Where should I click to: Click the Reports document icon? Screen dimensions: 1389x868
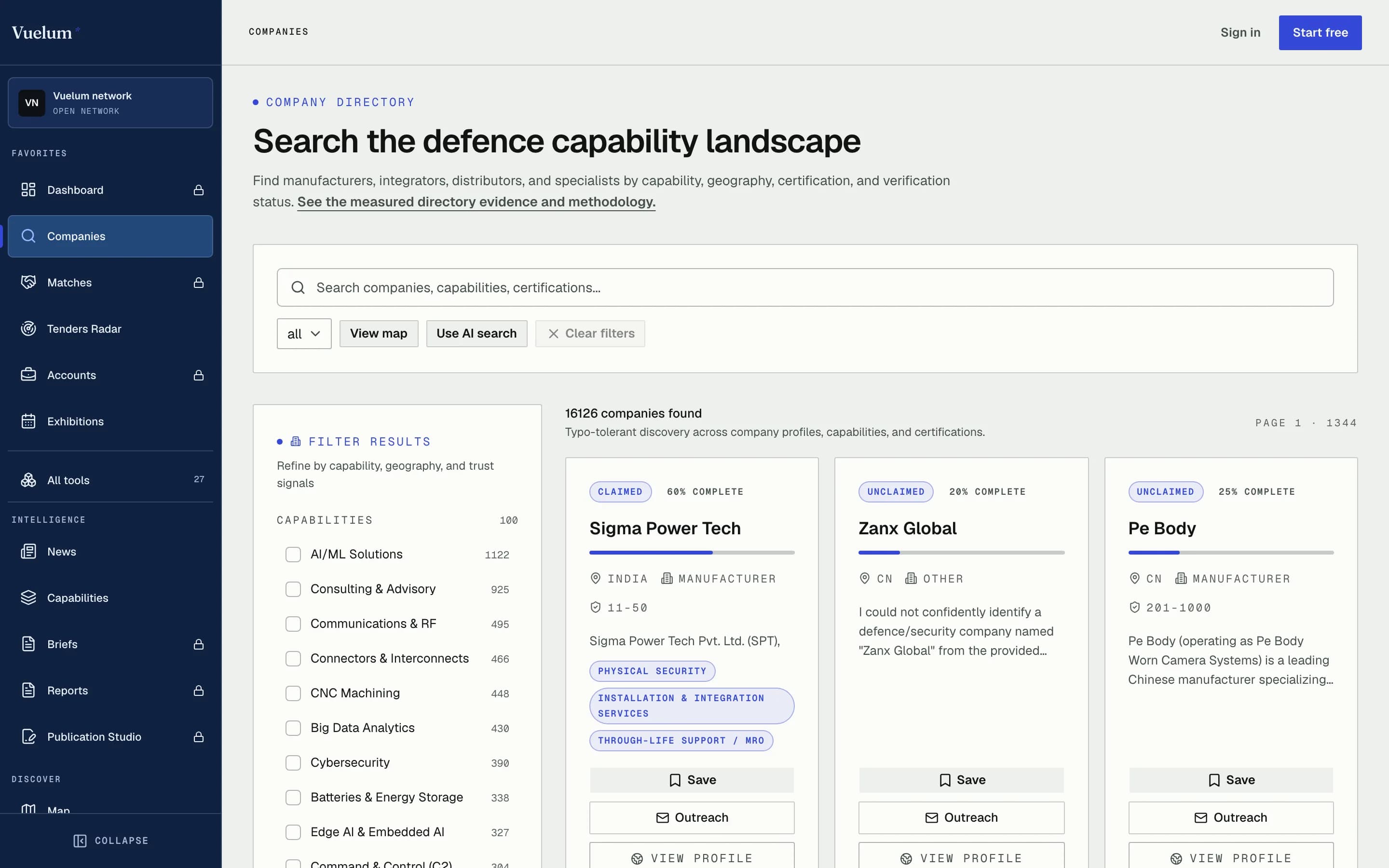pos(28,690)
